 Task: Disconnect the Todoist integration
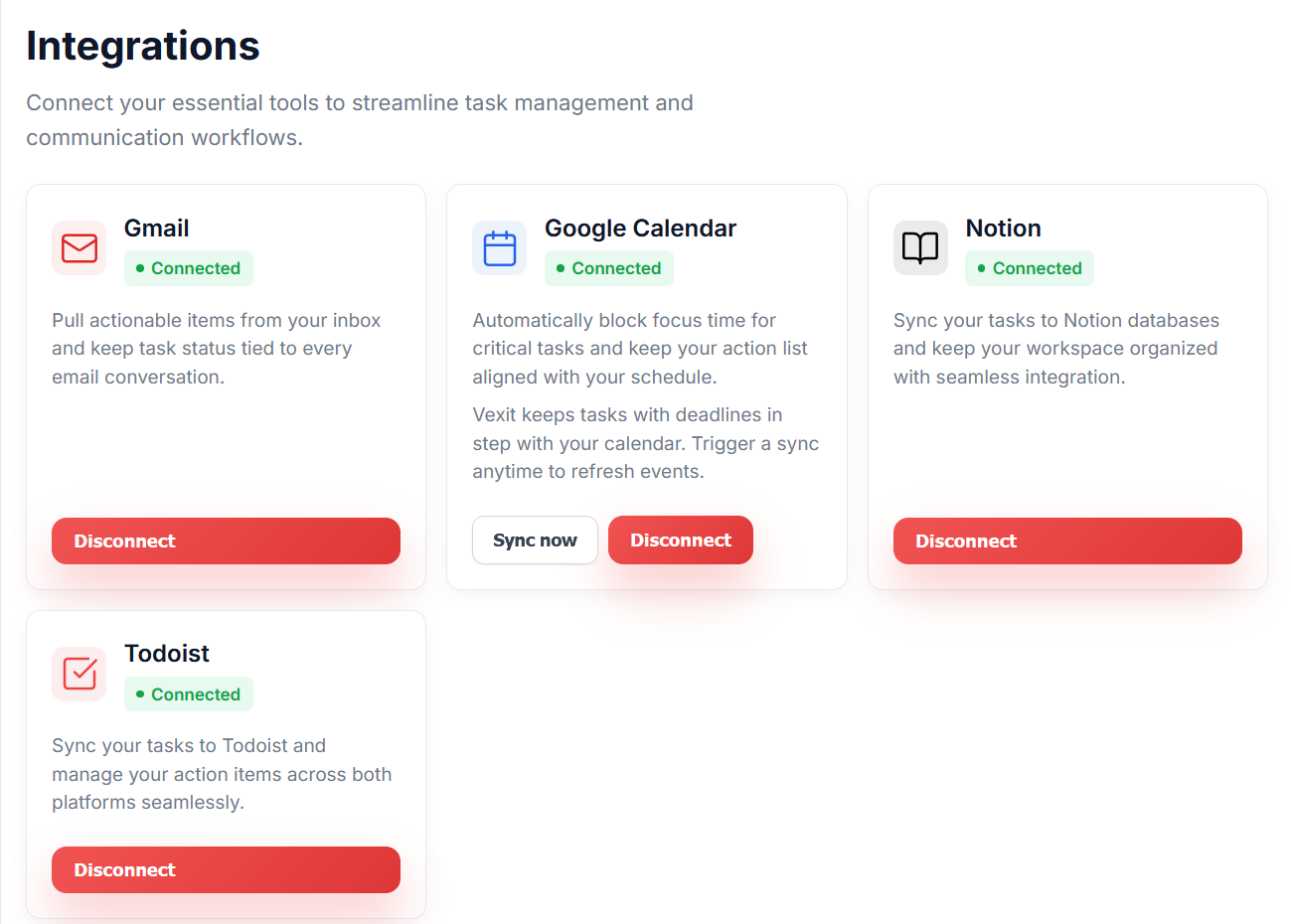click(x=226, y=869)
